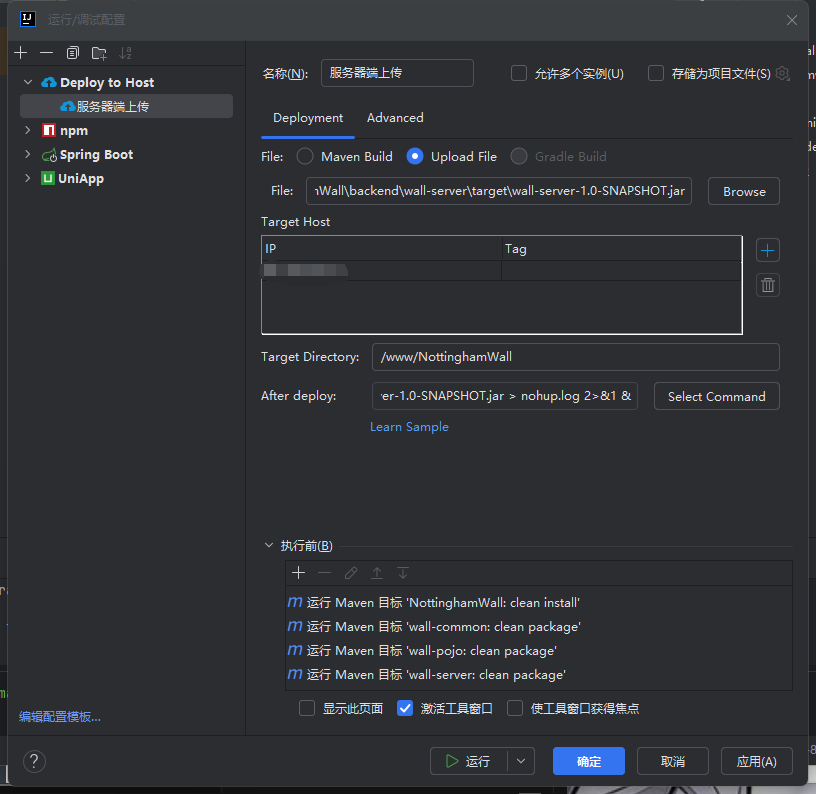Screen dimensions: 816x794
Task: Click the 运行 button
Action: point(468,761)
